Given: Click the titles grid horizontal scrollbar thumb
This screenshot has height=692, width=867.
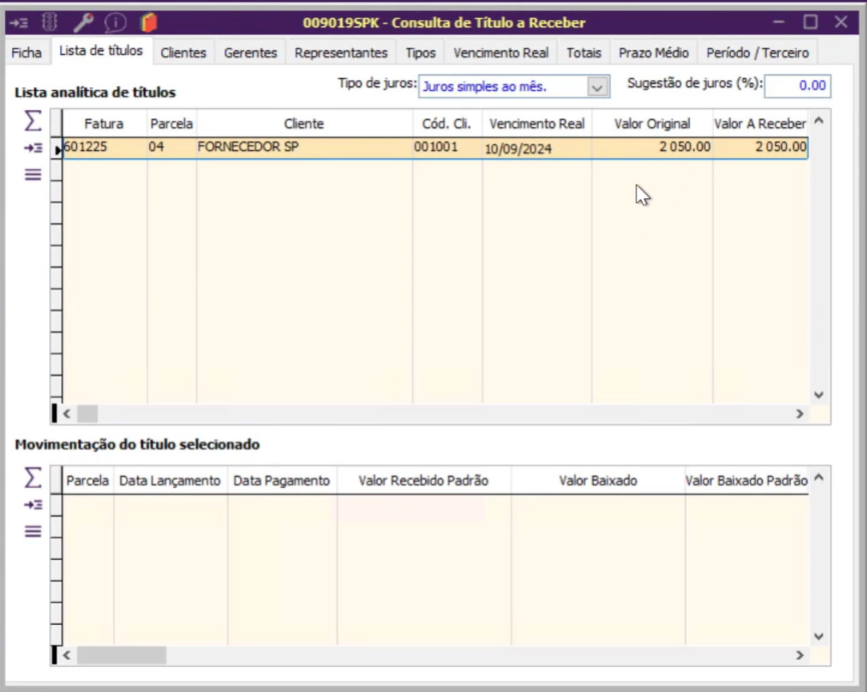Looking at the screenshot, I should (x=87, y=413).
